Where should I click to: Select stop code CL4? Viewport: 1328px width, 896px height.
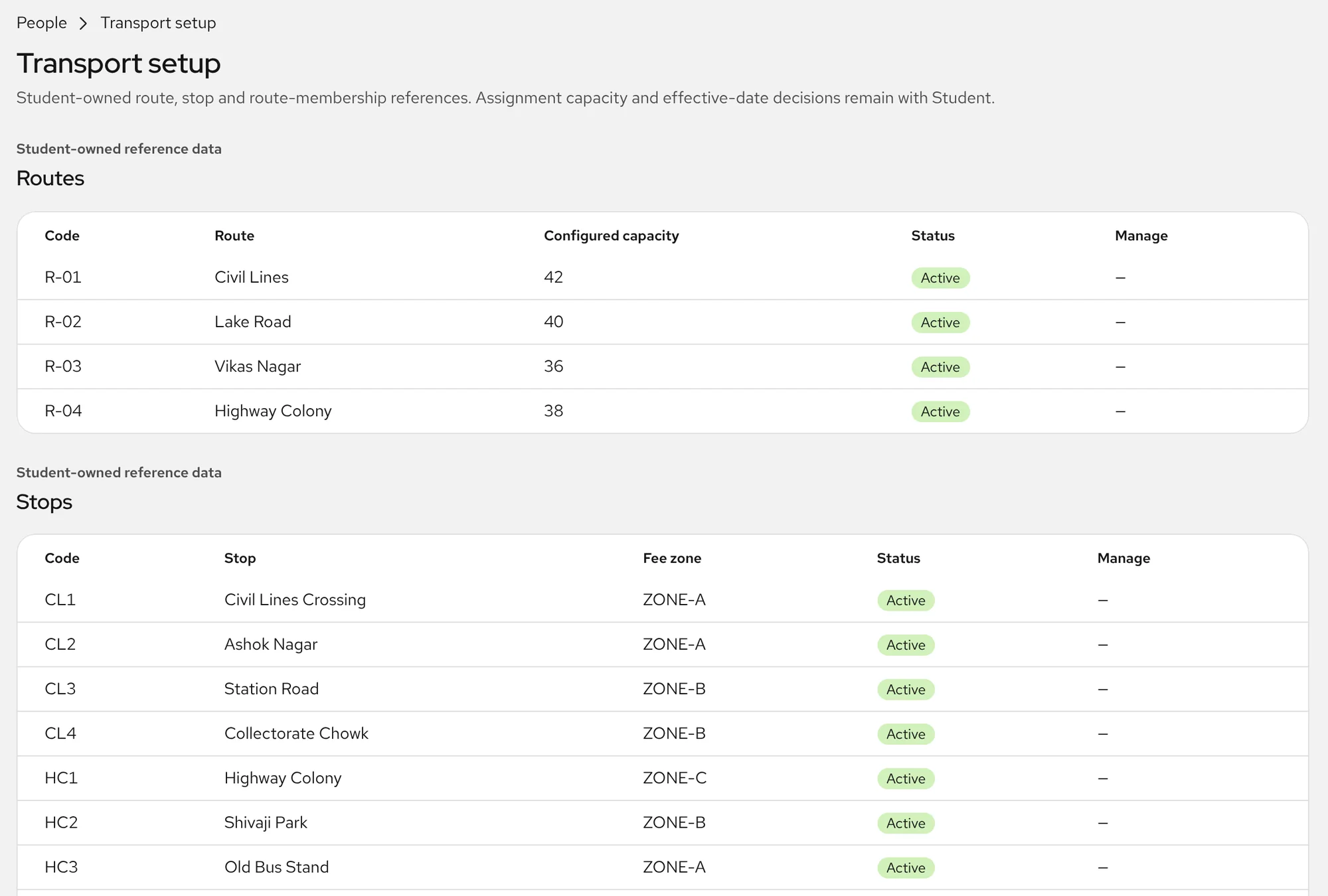[60, 733]
